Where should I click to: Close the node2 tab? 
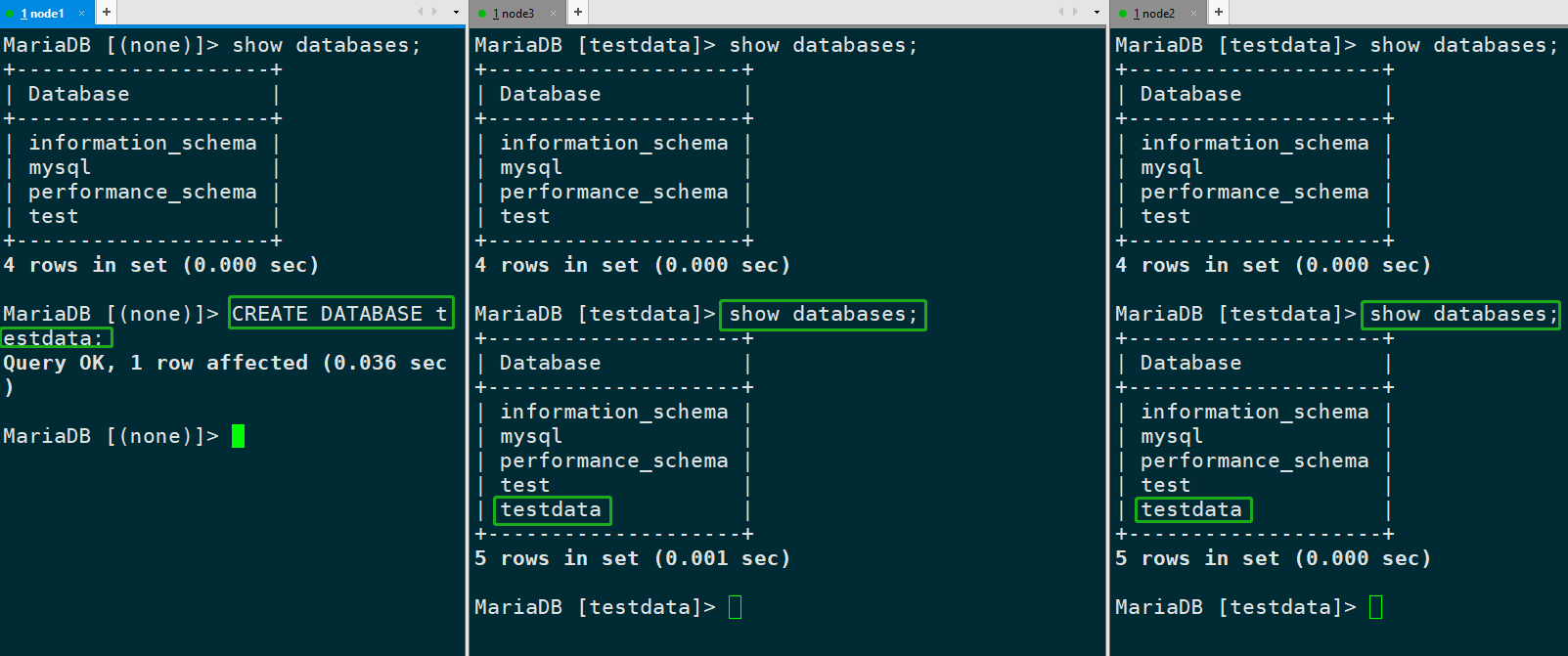pos(1193,13)
